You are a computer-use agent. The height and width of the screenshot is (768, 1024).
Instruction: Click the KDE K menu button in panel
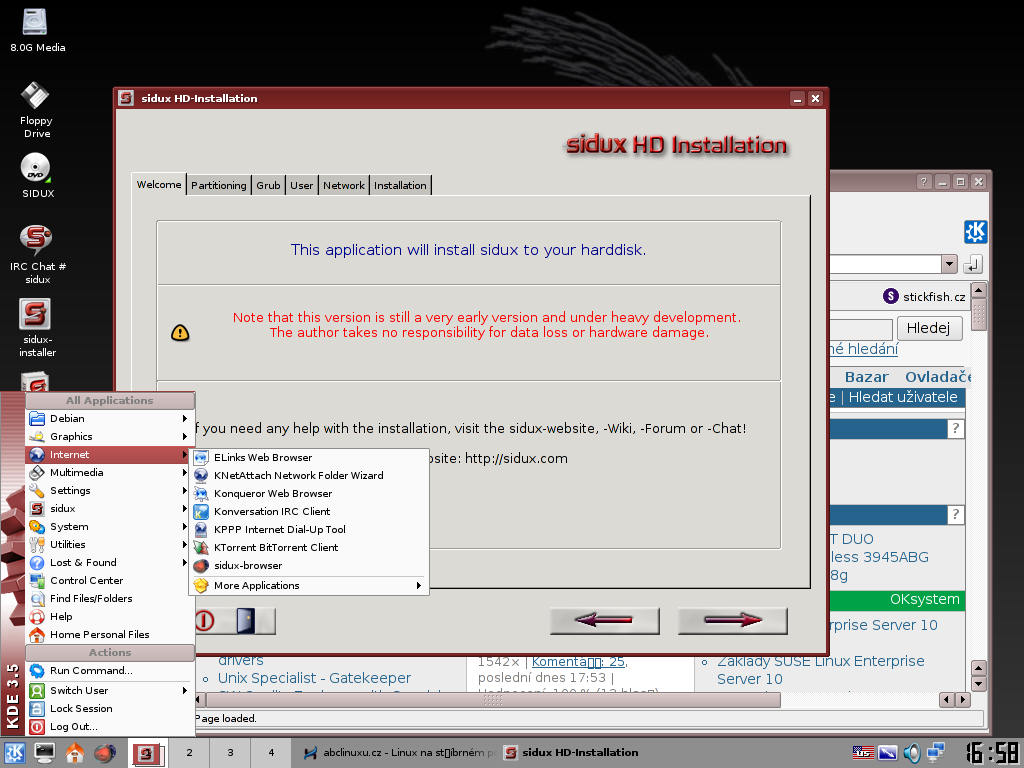click(14, 753)
